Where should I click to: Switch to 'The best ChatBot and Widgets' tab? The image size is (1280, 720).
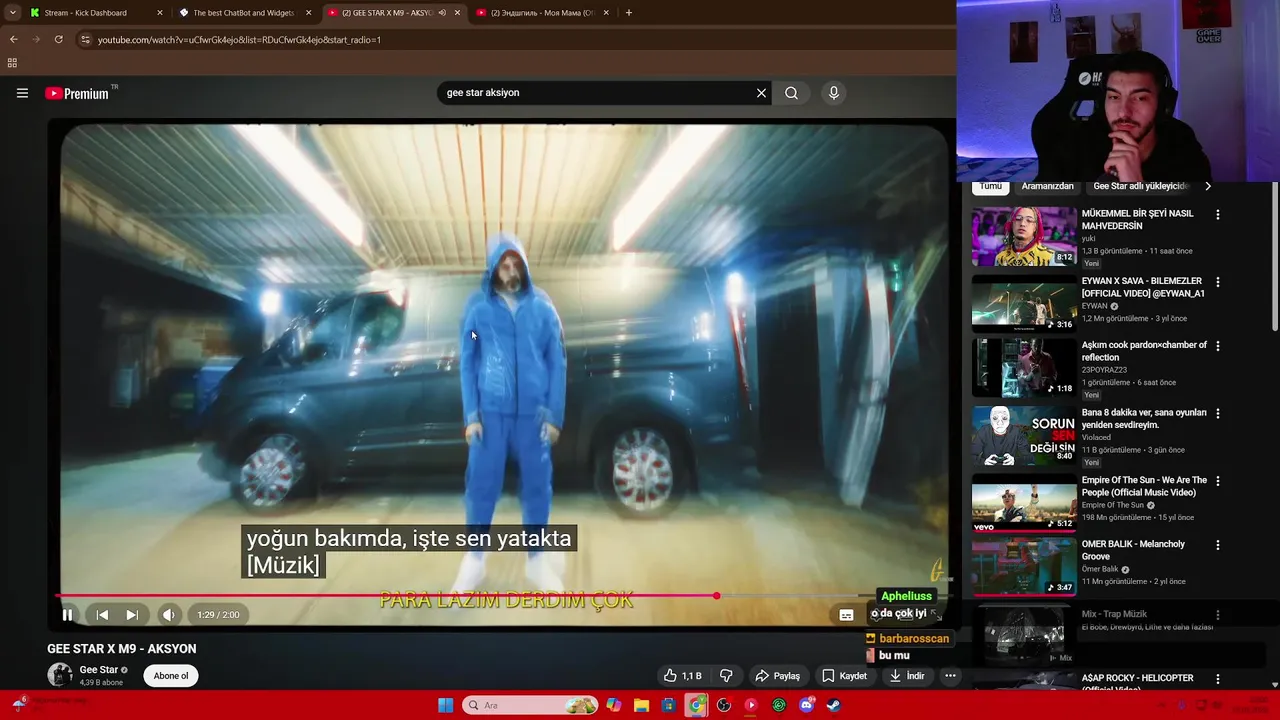pos(243,13)
